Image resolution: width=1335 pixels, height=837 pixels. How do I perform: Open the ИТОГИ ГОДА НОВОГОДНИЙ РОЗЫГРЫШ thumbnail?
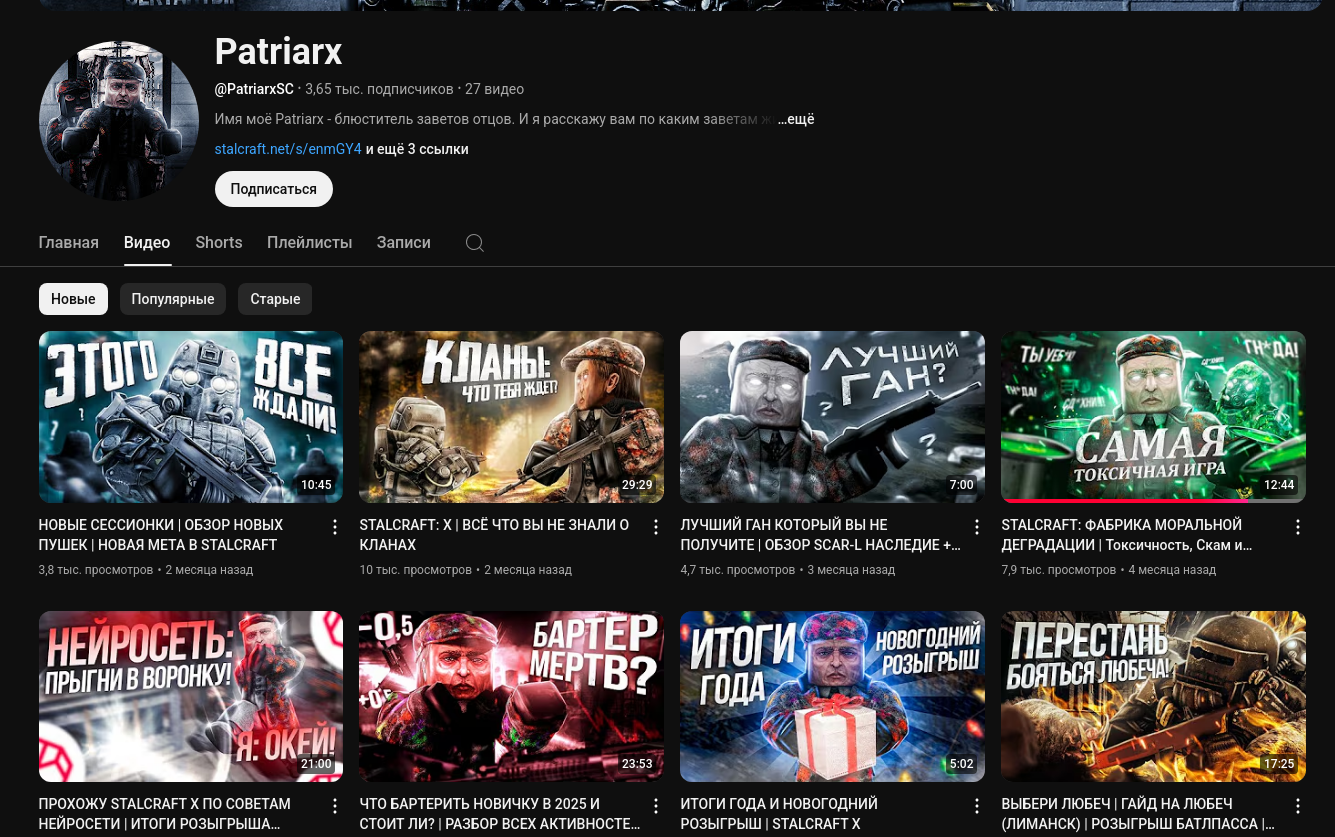(x=832, y=696)
